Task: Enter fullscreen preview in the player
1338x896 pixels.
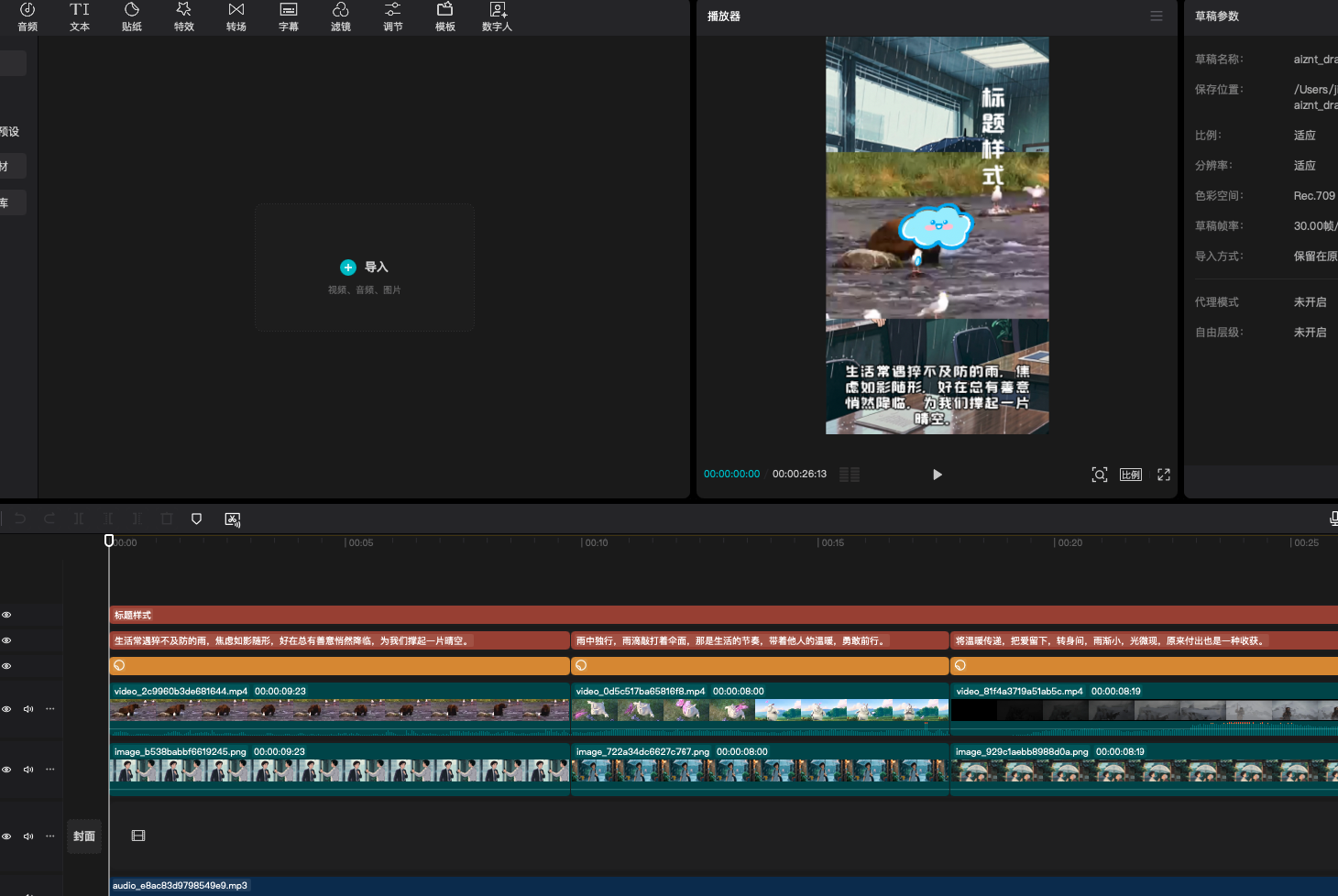Action: point(1164,475)
